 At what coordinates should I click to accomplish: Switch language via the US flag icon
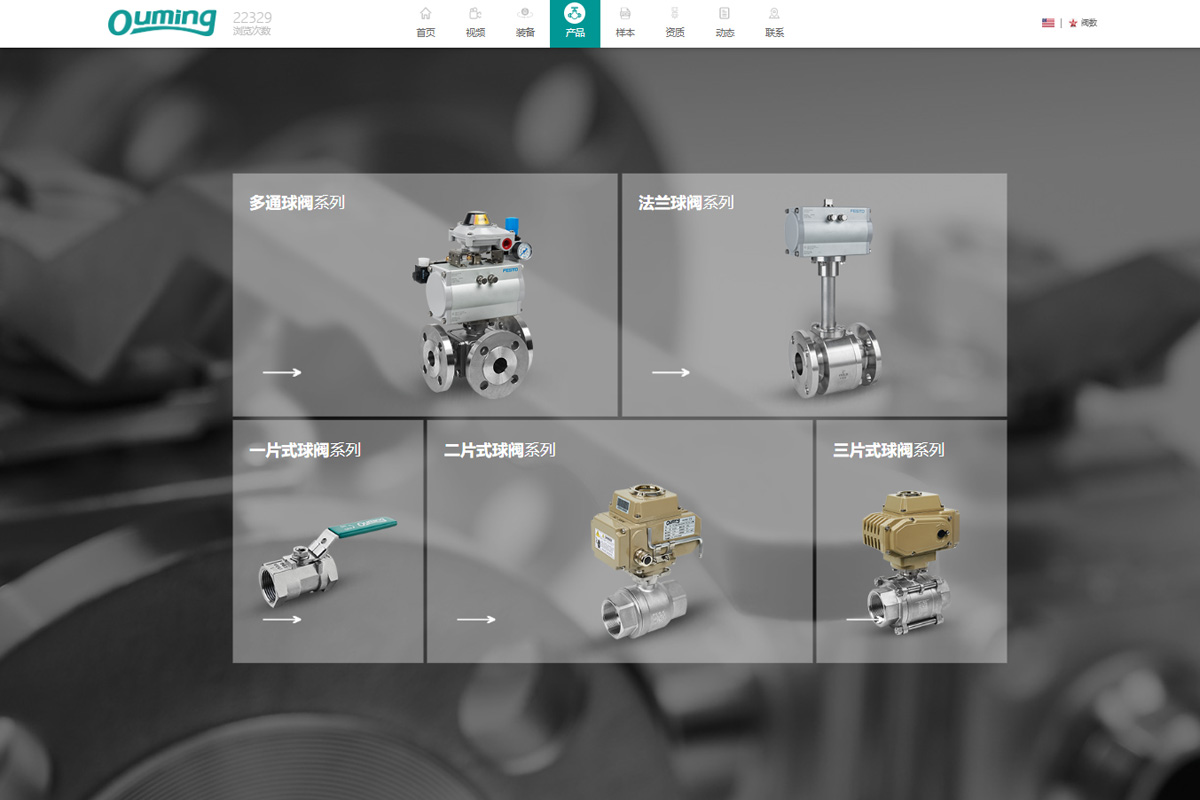(x=1048, y=22)
